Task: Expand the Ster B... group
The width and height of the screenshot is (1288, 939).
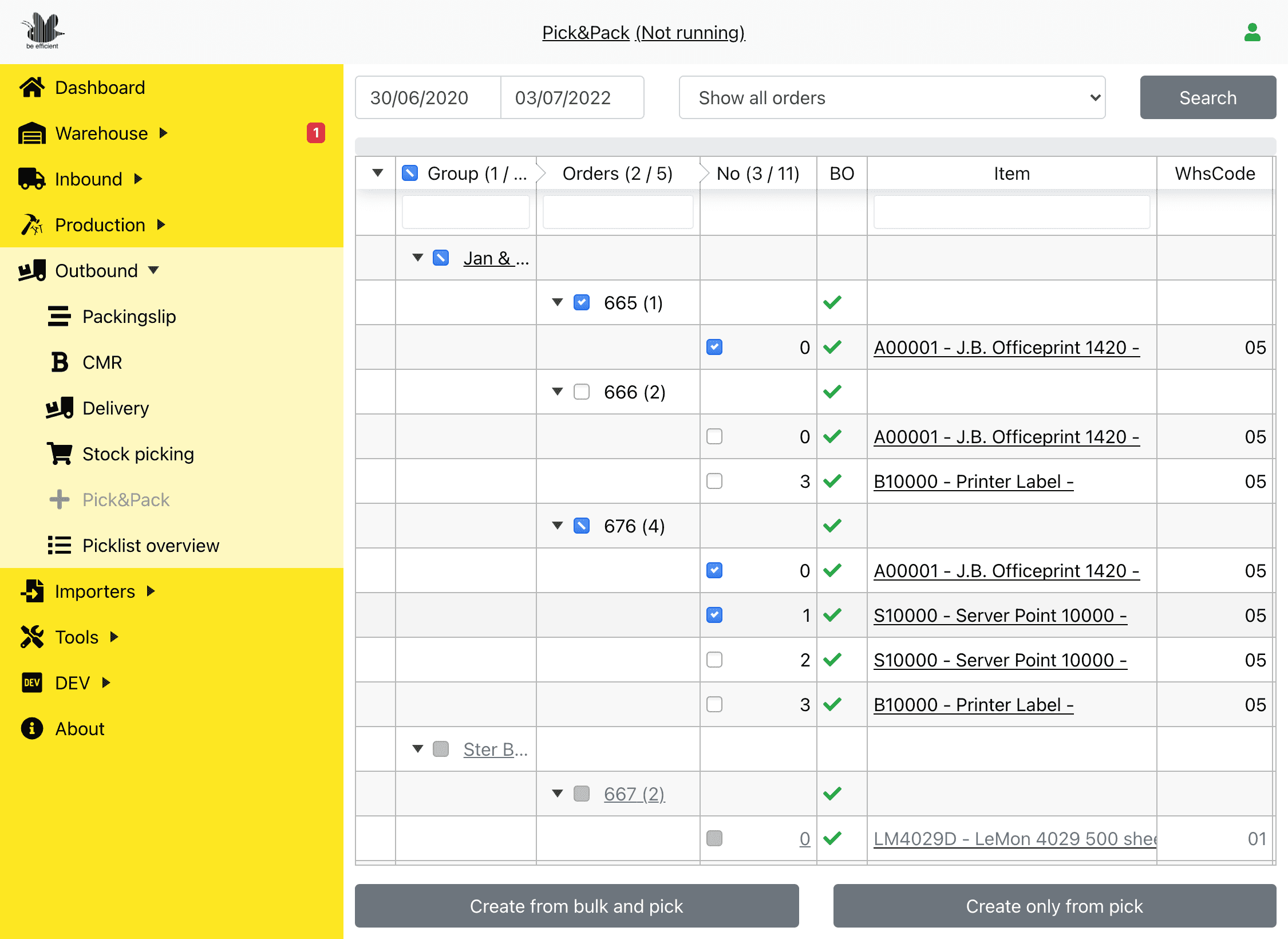Action: (x=417, y=749)
